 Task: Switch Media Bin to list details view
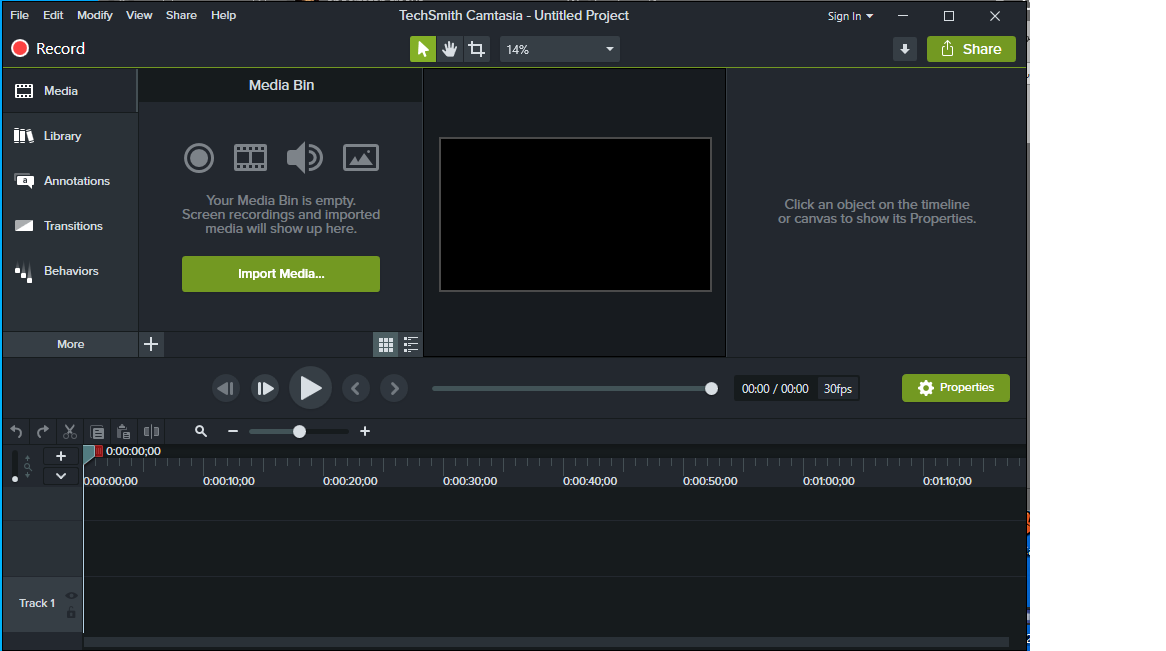(410, 344)
